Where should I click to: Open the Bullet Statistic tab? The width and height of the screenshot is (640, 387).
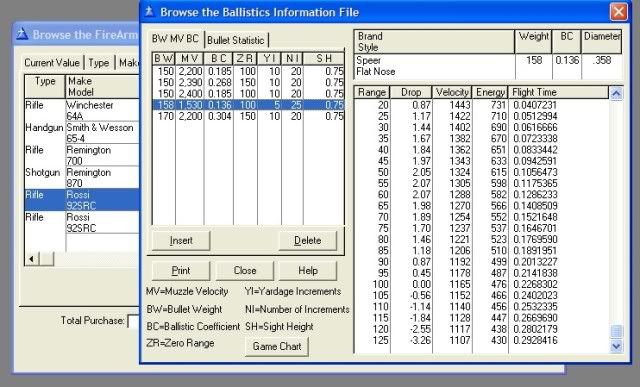coord(236,40)
